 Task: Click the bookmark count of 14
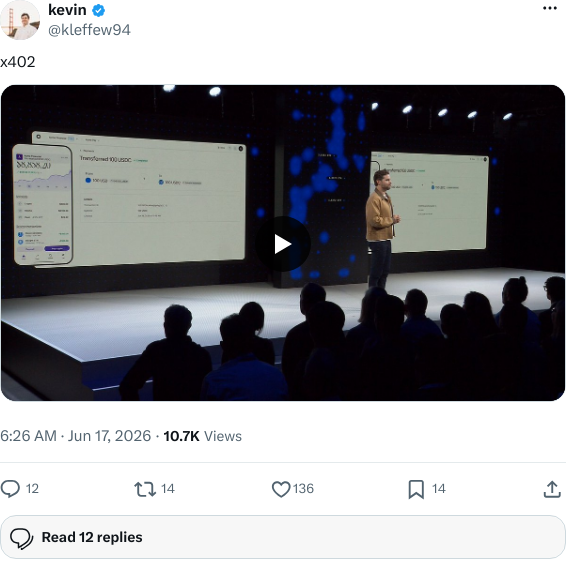(x=439, y=489)
